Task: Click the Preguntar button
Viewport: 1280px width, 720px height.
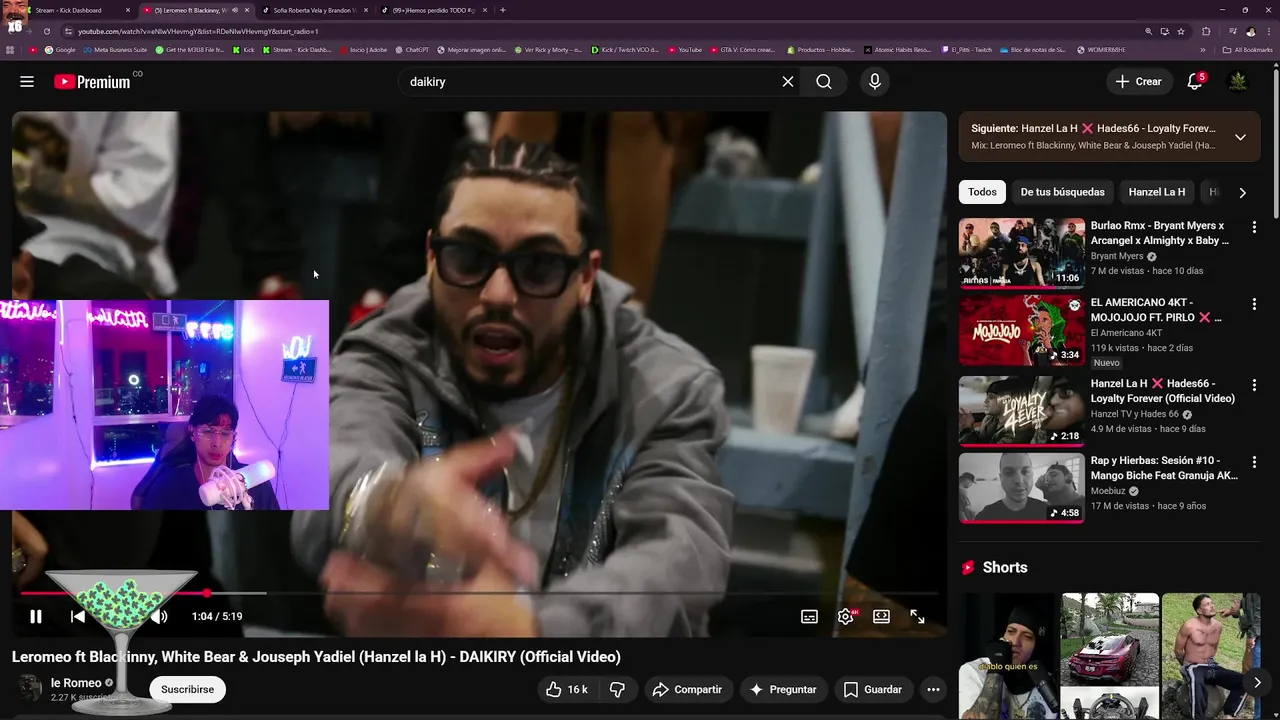Action: (783, 690)
